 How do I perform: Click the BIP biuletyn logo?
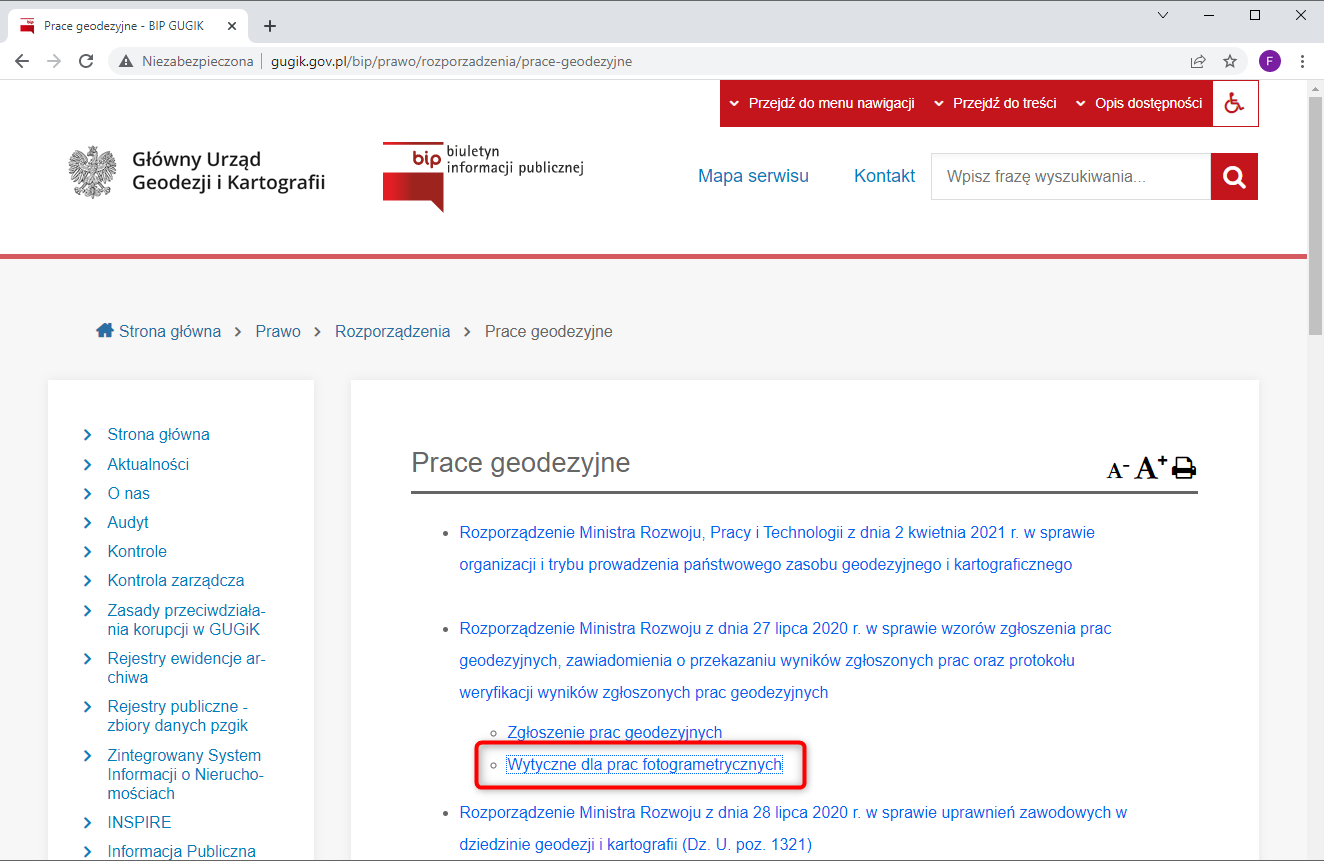(x=483, y=174)
